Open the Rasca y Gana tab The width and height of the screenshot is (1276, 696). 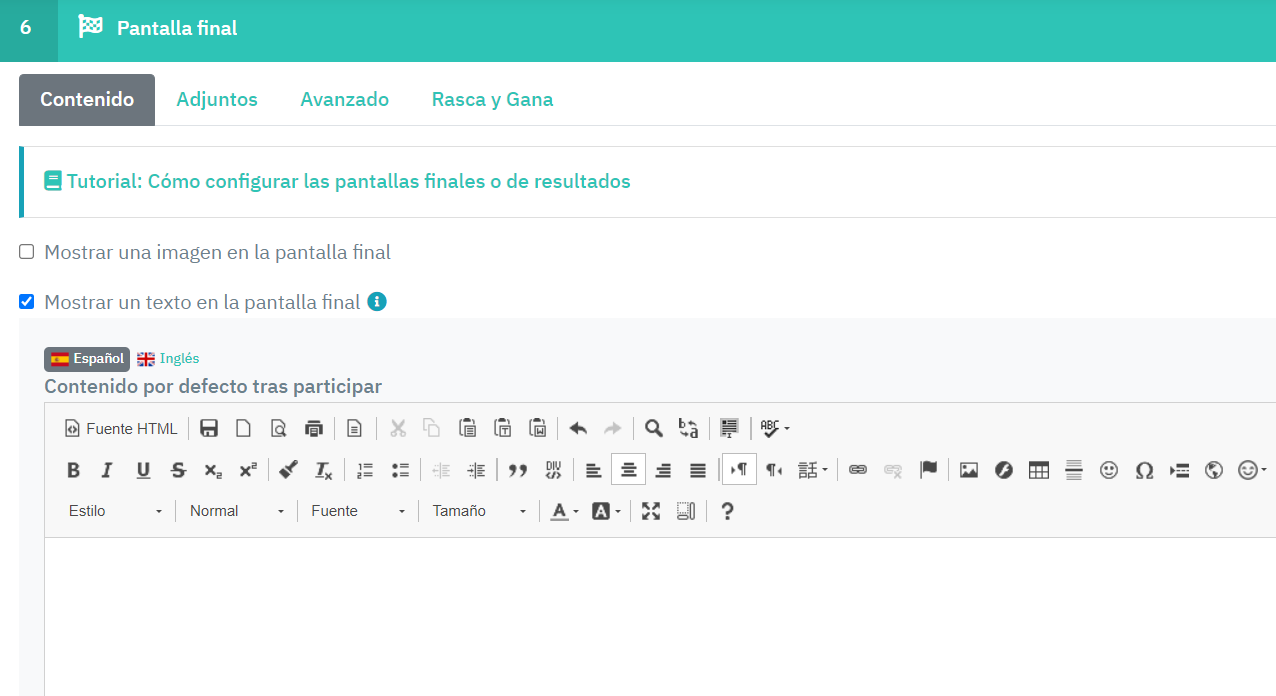[x=492, y=100]
